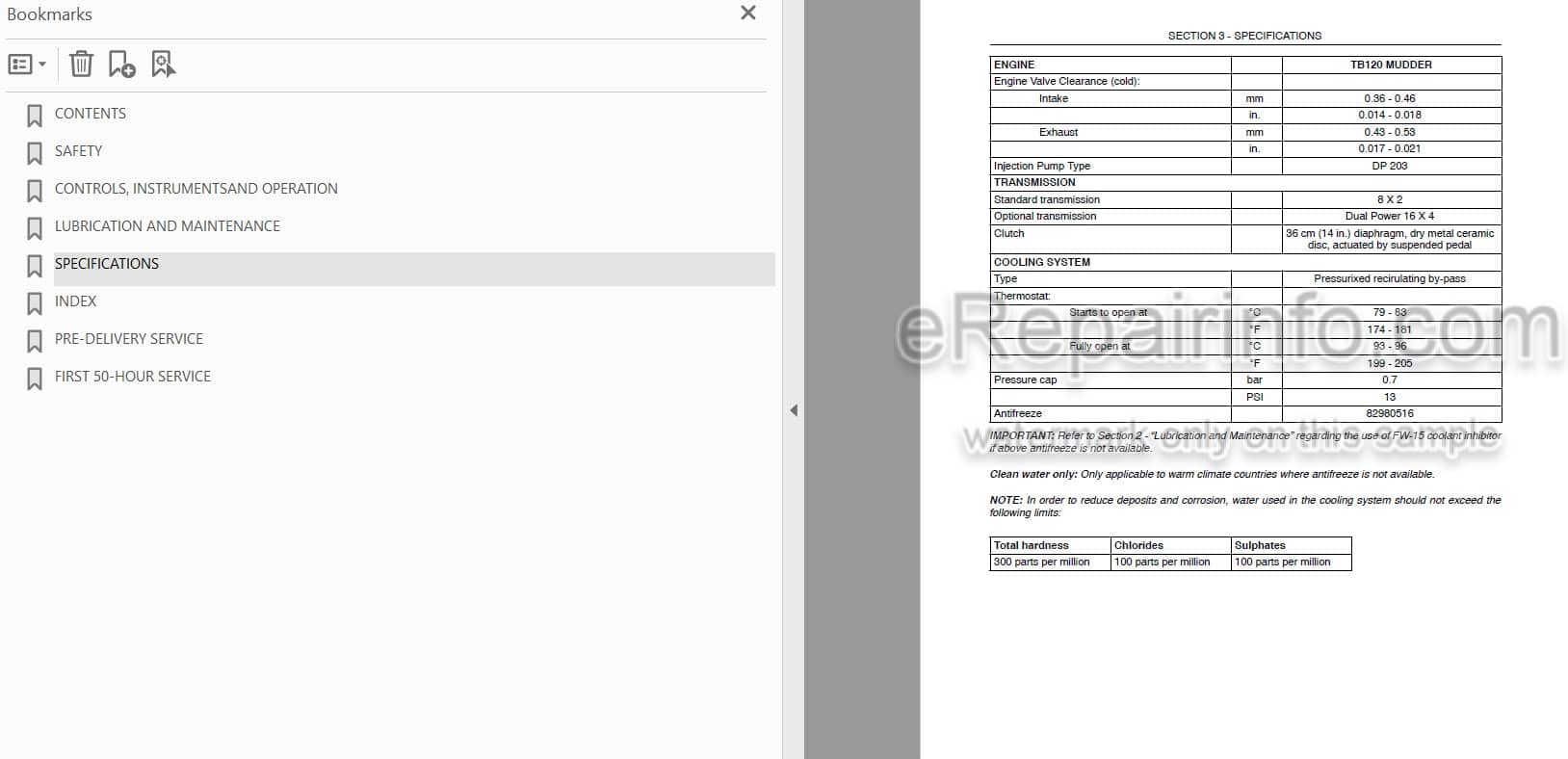Click the Clean water only paragraph
Screen dimensions: 1568x759
(x=1213, y=474)
